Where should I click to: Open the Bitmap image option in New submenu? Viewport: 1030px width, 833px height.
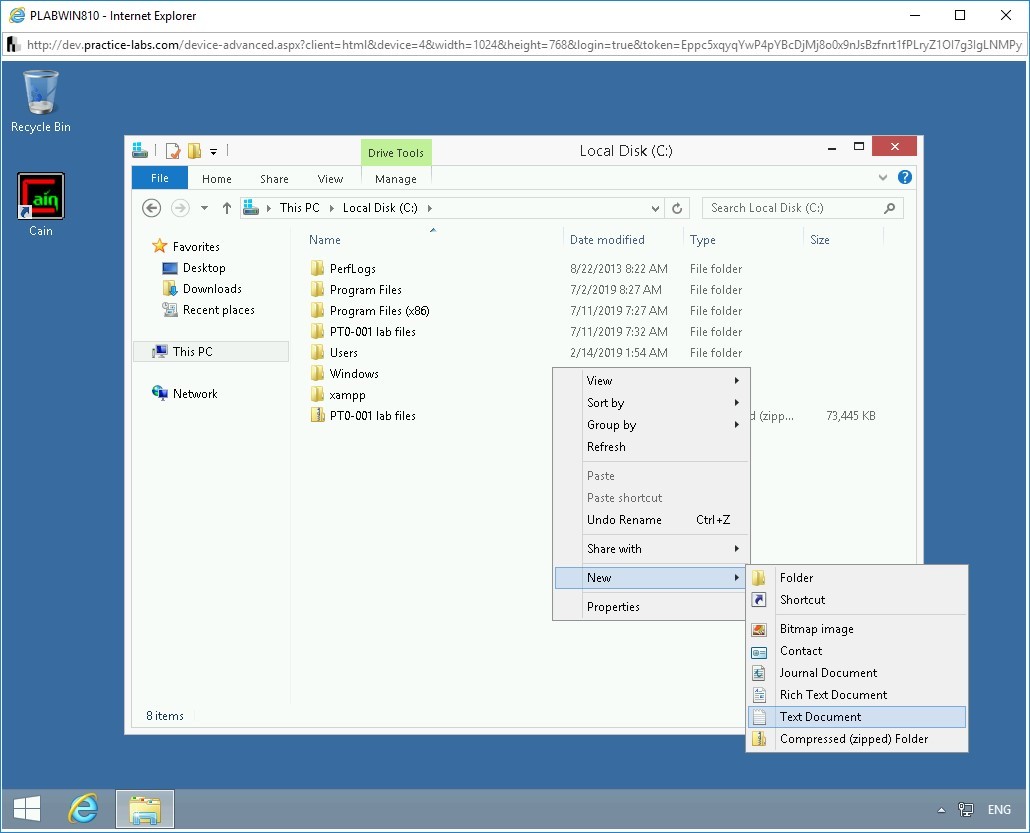coord(815,629)
